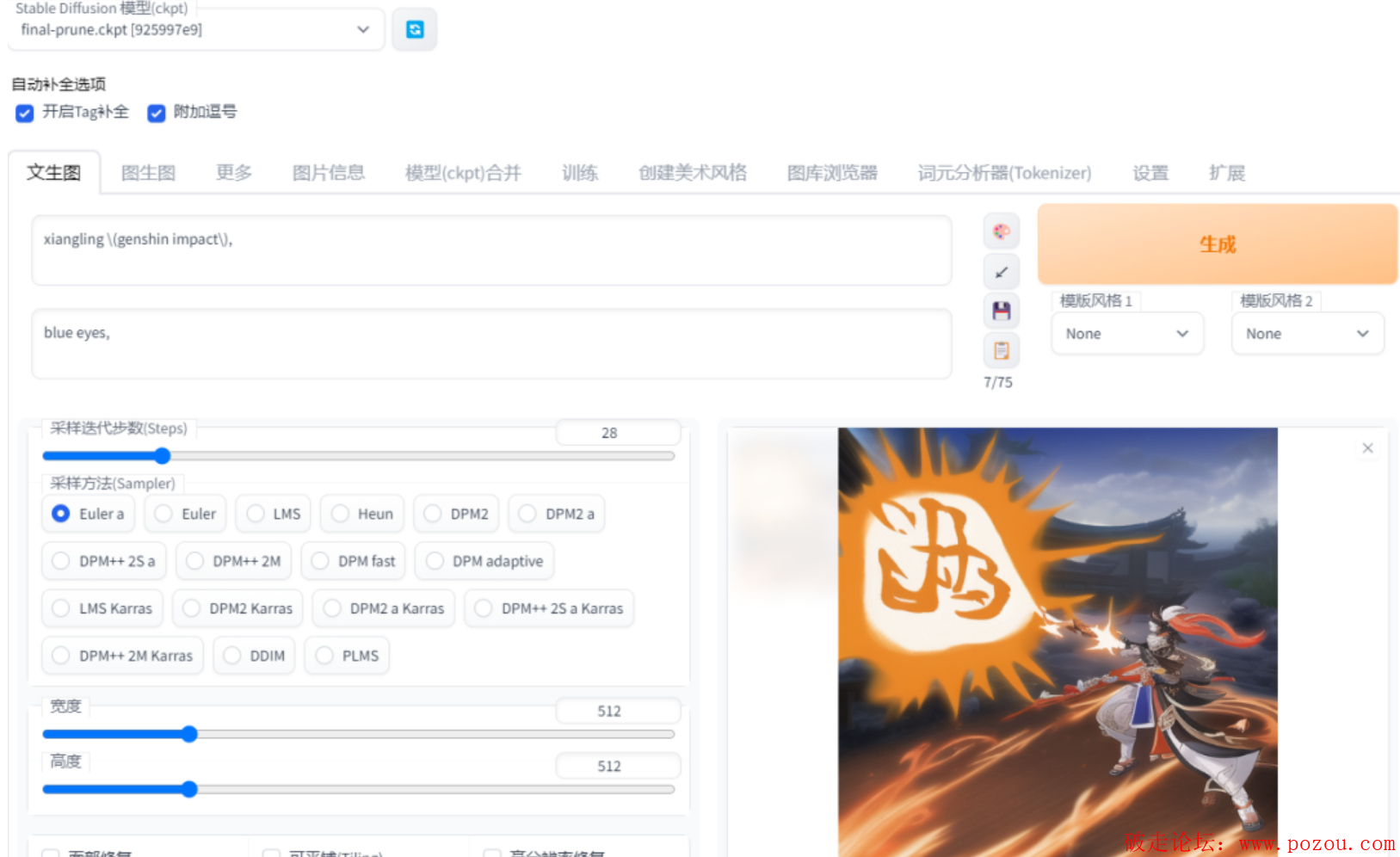Open the 创建美术风格 tab
Image resolution: width=1400 pixels, height=857 pixels.
[x=693, y=173]
